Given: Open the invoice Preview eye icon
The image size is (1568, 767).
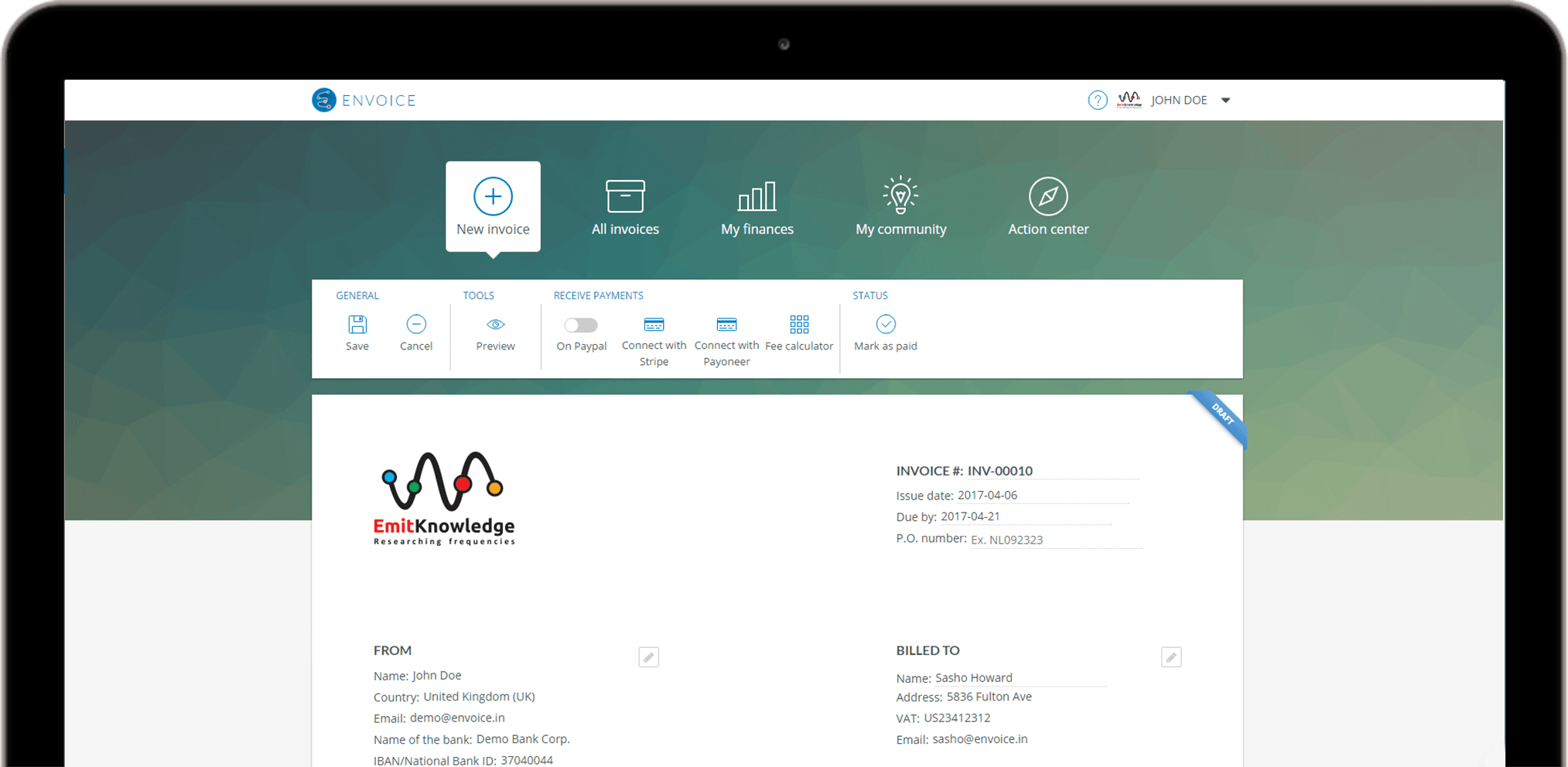Looking at the screenshot, I should click(x=495, y=325).
